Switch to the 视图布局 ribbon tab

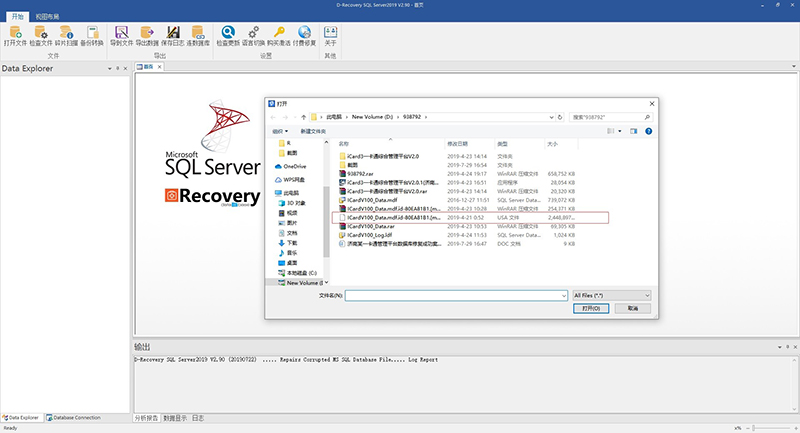pos(47,16)
